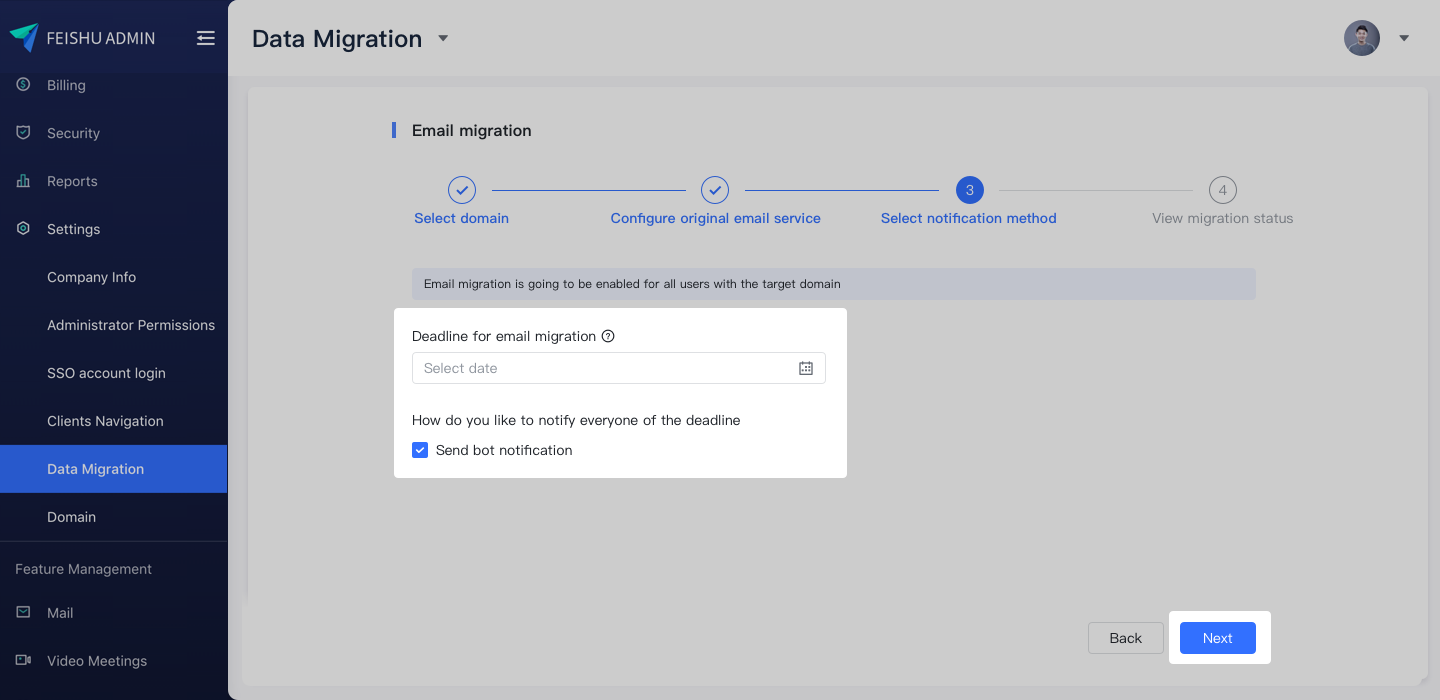Click the help icon beside Deadline for email migration
Screen dimensions: 1440x700
[x=608, y=336]
